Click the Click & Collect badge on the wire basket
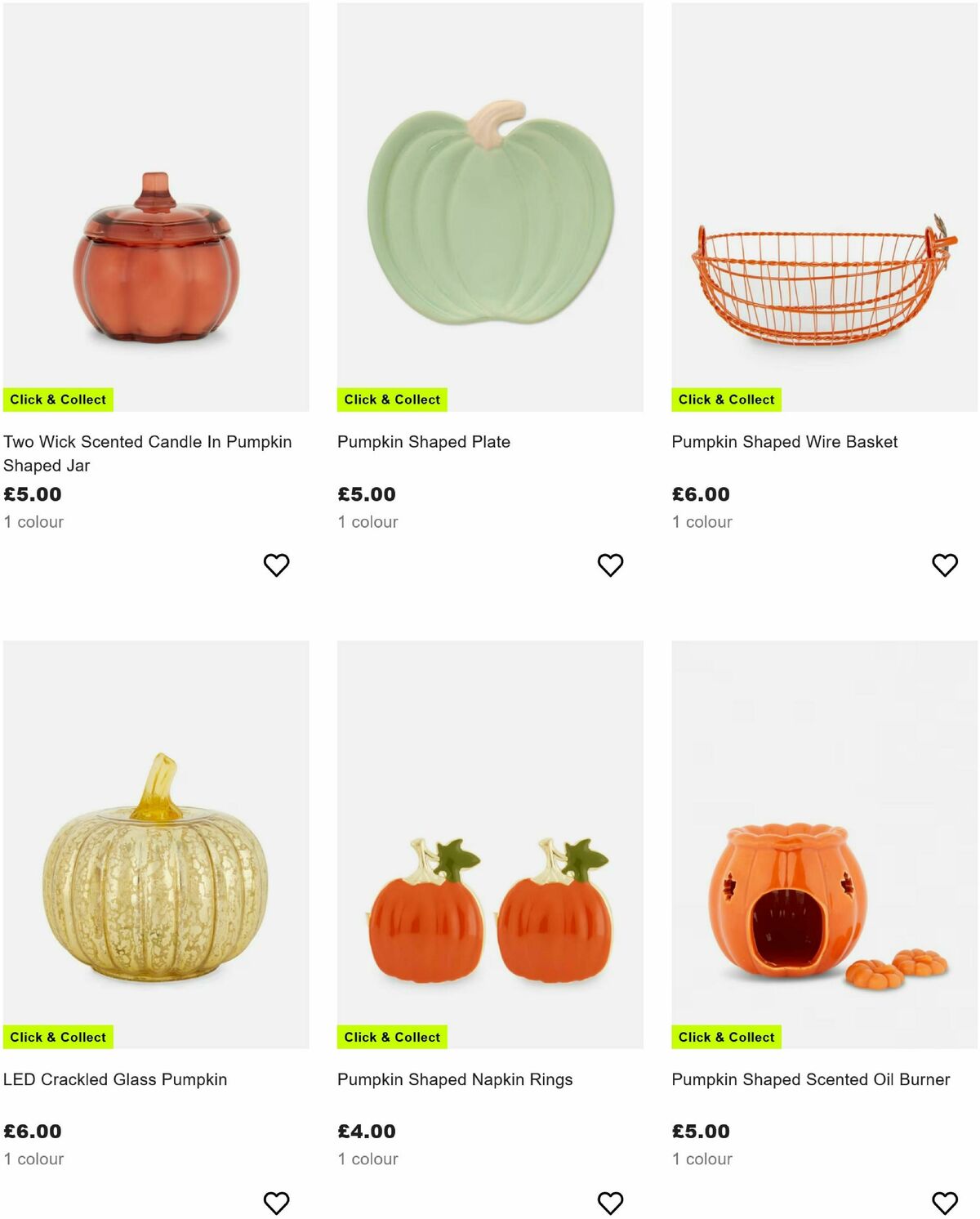This screenshot has height=1219, width=980. (726, 400)
